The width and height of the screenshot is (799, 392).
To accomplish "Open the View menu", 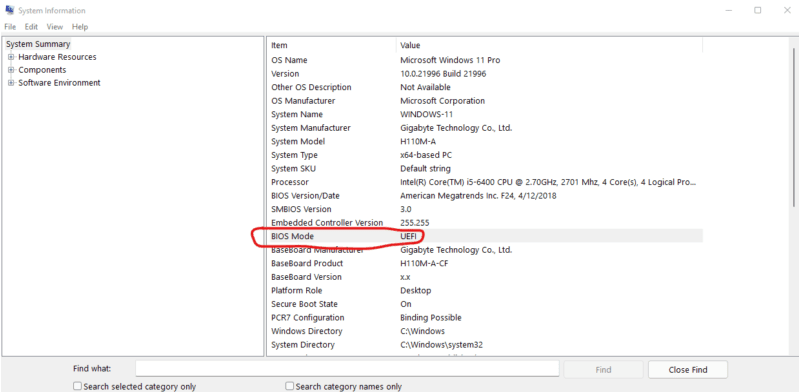I will click(55, 27).
